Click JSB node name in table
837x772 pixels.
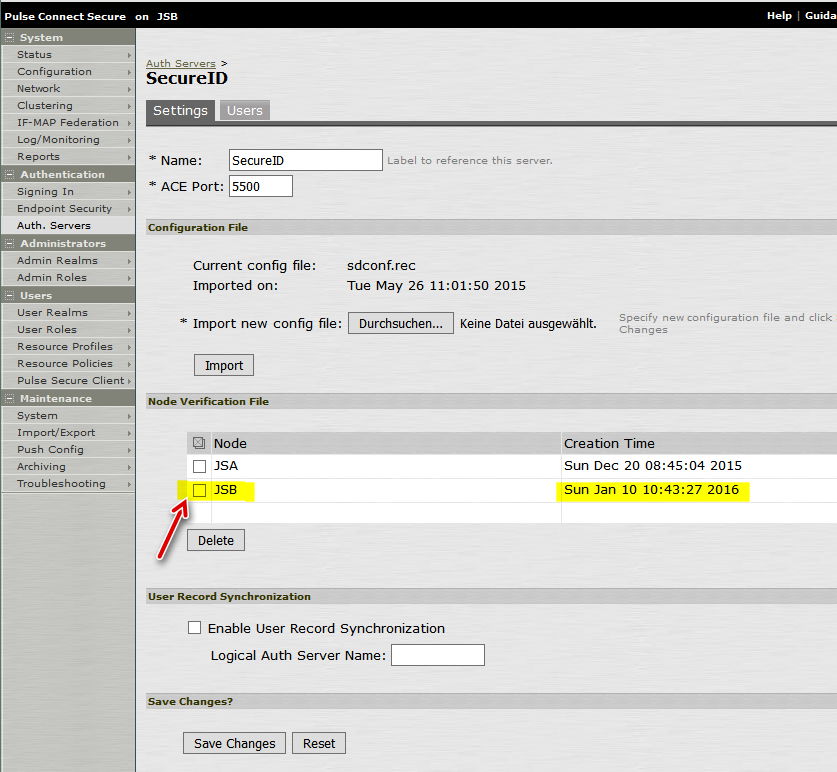225,490
